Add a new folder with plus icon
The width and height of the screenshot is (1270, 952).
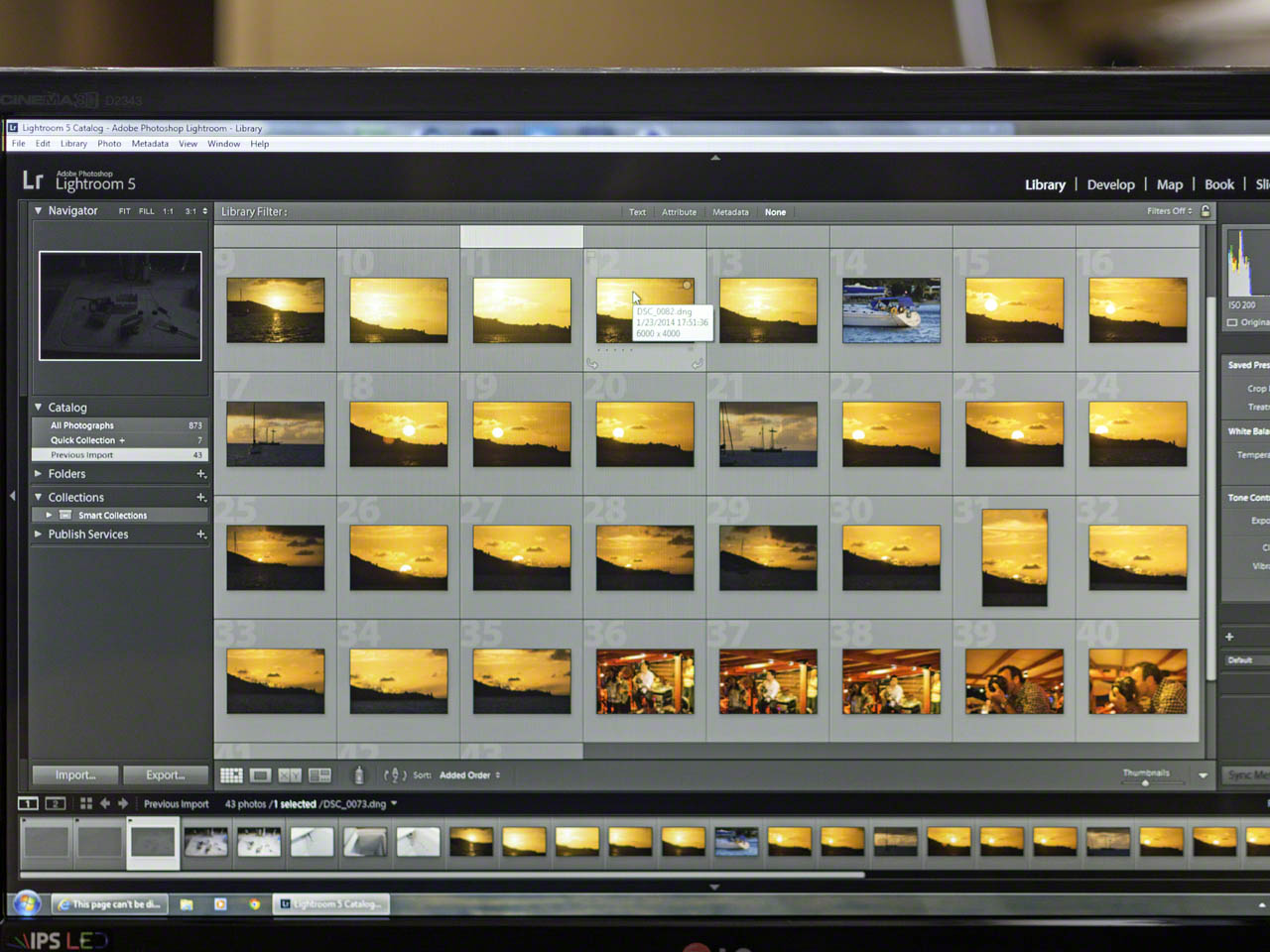201,474
